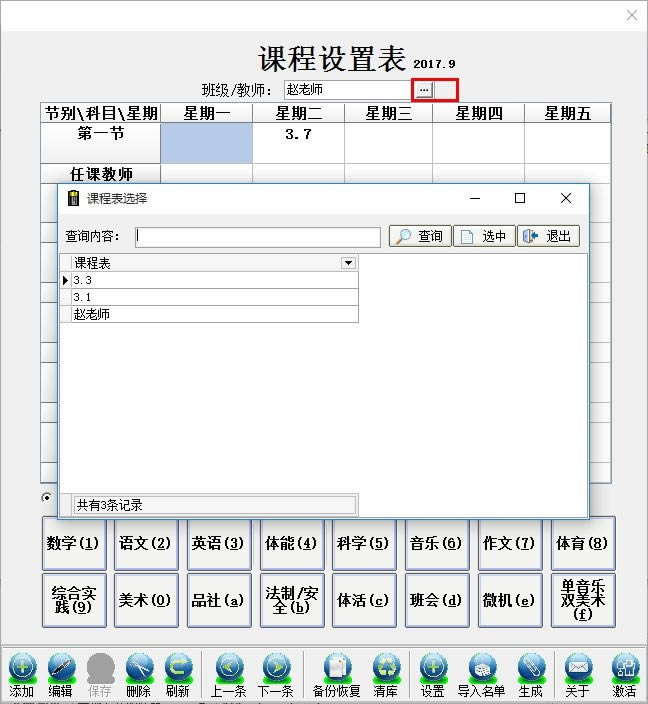Image resolution: width=648 pixels, height=704 pixels.
Task: Click the 语文(2) subject button
Action: click(x=146, y=543)
